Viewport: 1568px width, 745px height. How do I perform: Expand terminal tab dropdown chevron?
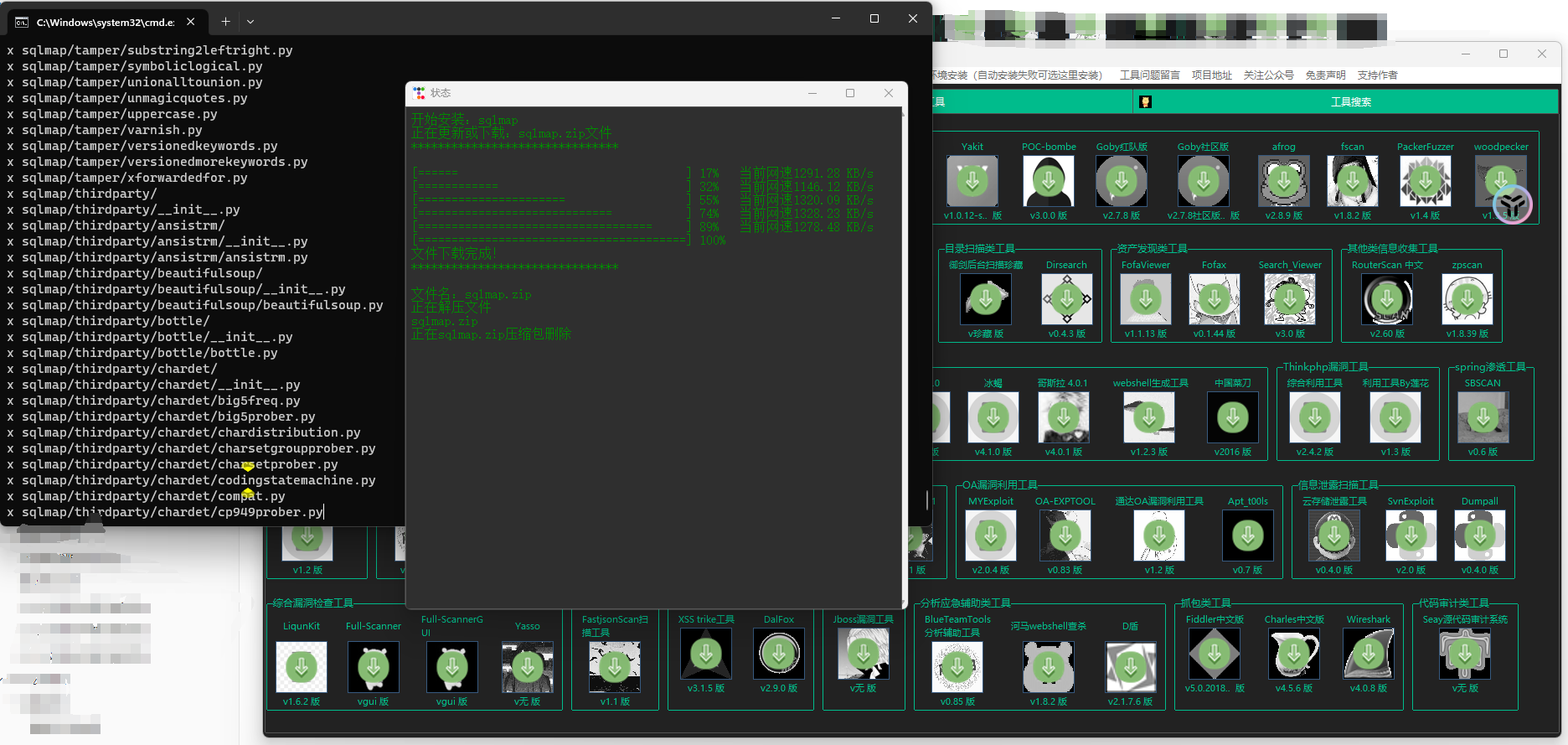coord(250,22)
